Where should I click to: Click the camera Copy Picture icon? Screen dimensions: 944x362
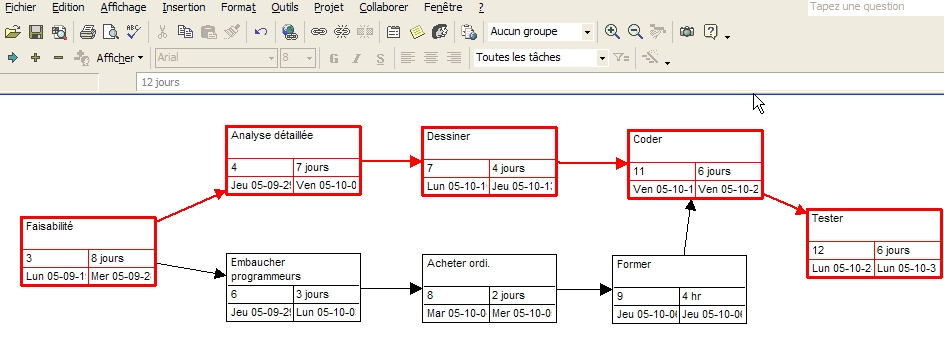[687, 32]
